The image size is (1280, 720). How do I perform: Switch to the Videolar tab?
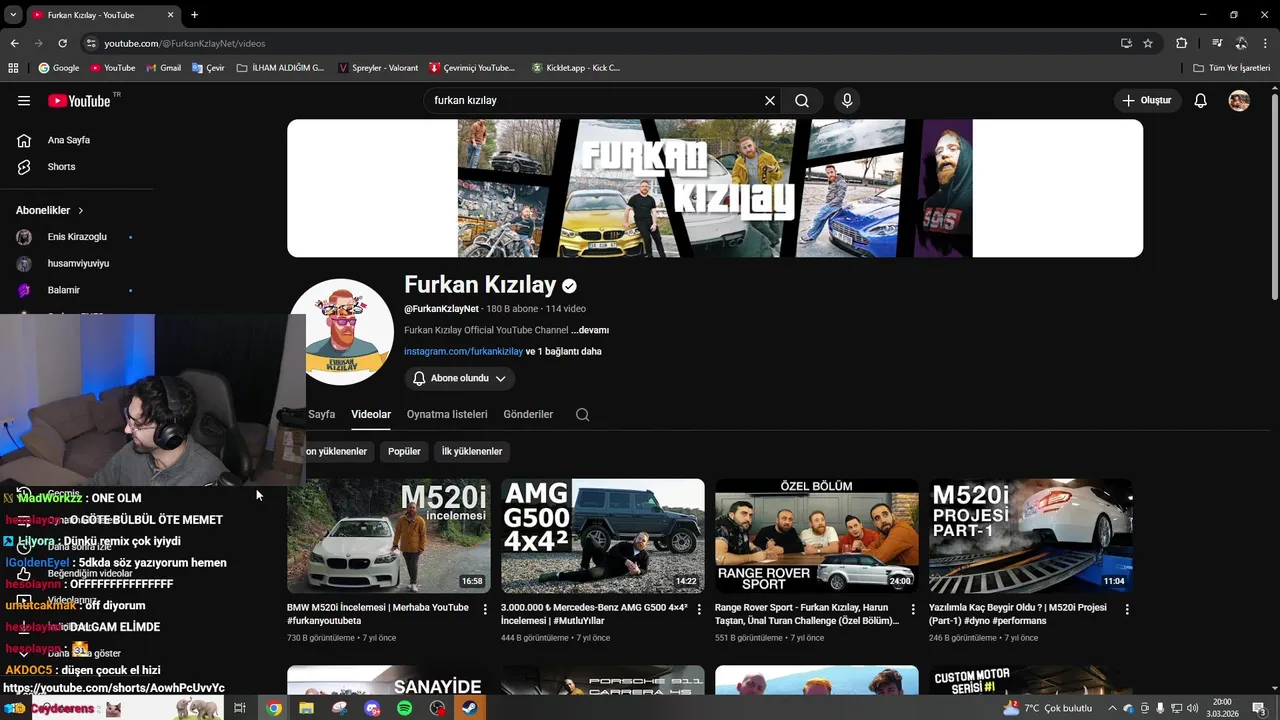pyautogui.click(x=371, y=414)
